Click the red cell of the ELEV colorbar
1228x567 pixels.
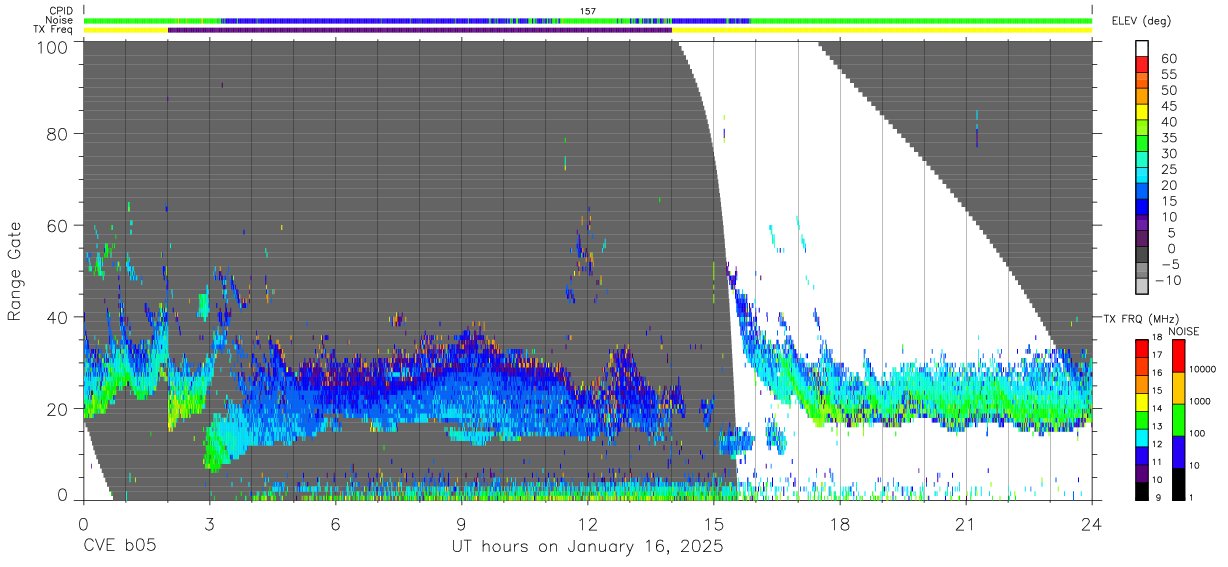coord(1143,64)
